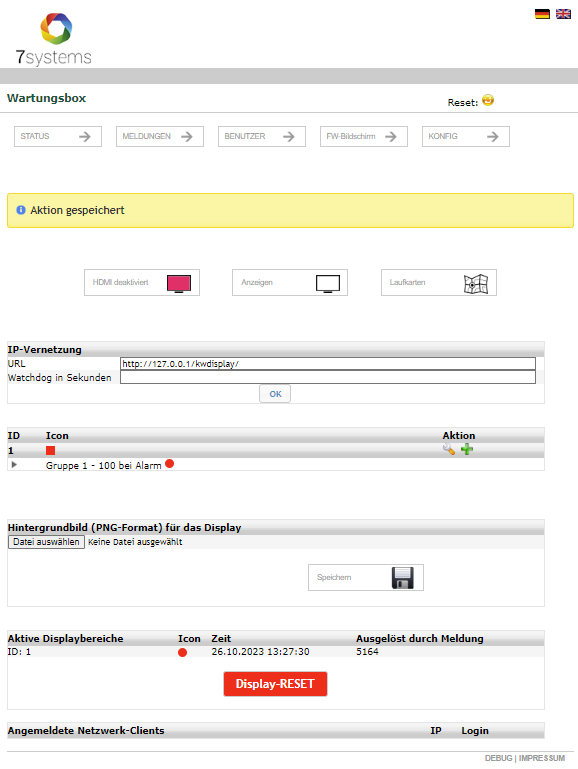
Task: Open Laufkarten map button
Action: tap(439, 282)
